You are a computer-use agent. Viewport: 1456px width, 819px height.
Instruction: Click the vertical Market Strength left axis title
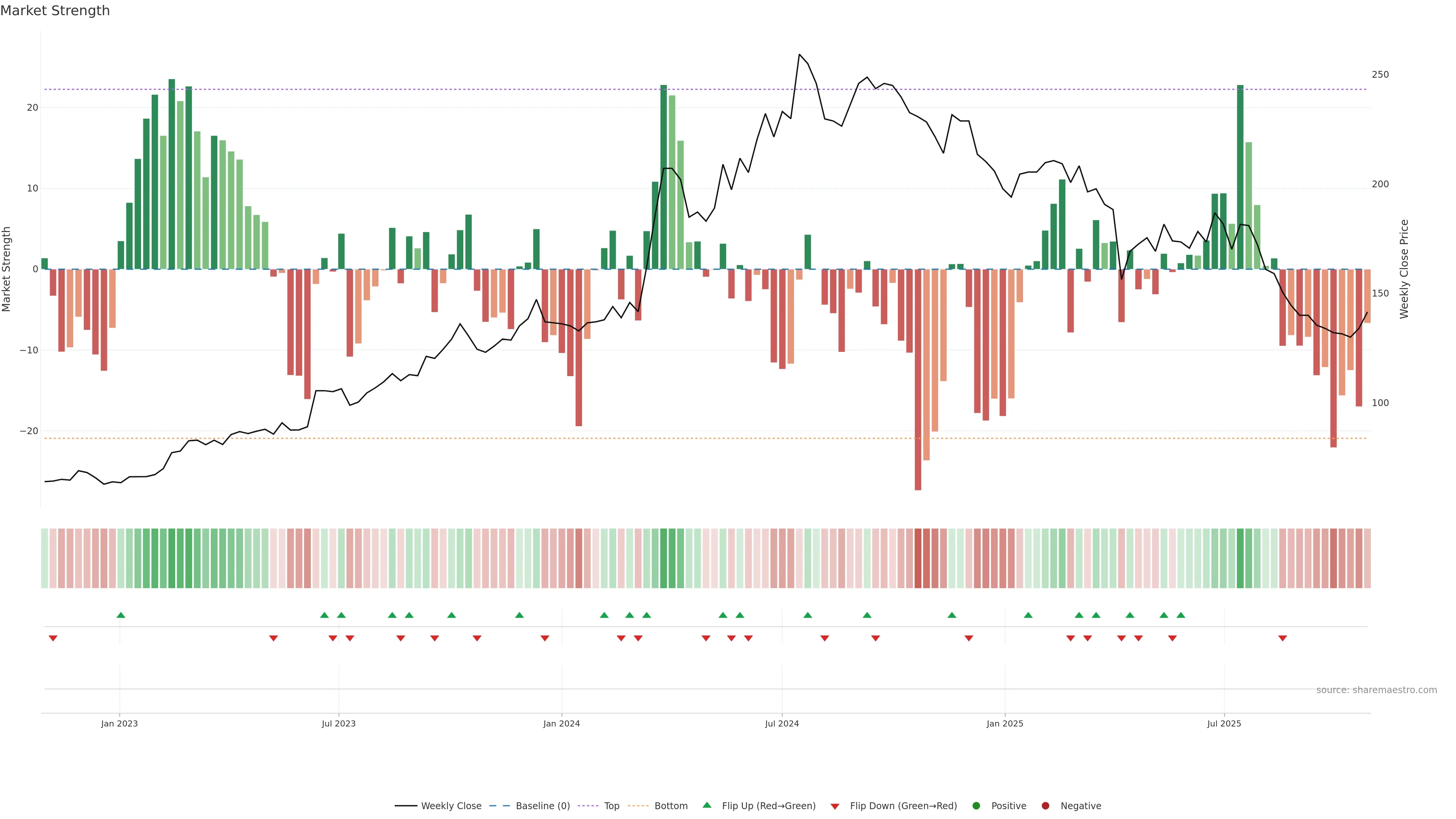click(x=7, y=269)
